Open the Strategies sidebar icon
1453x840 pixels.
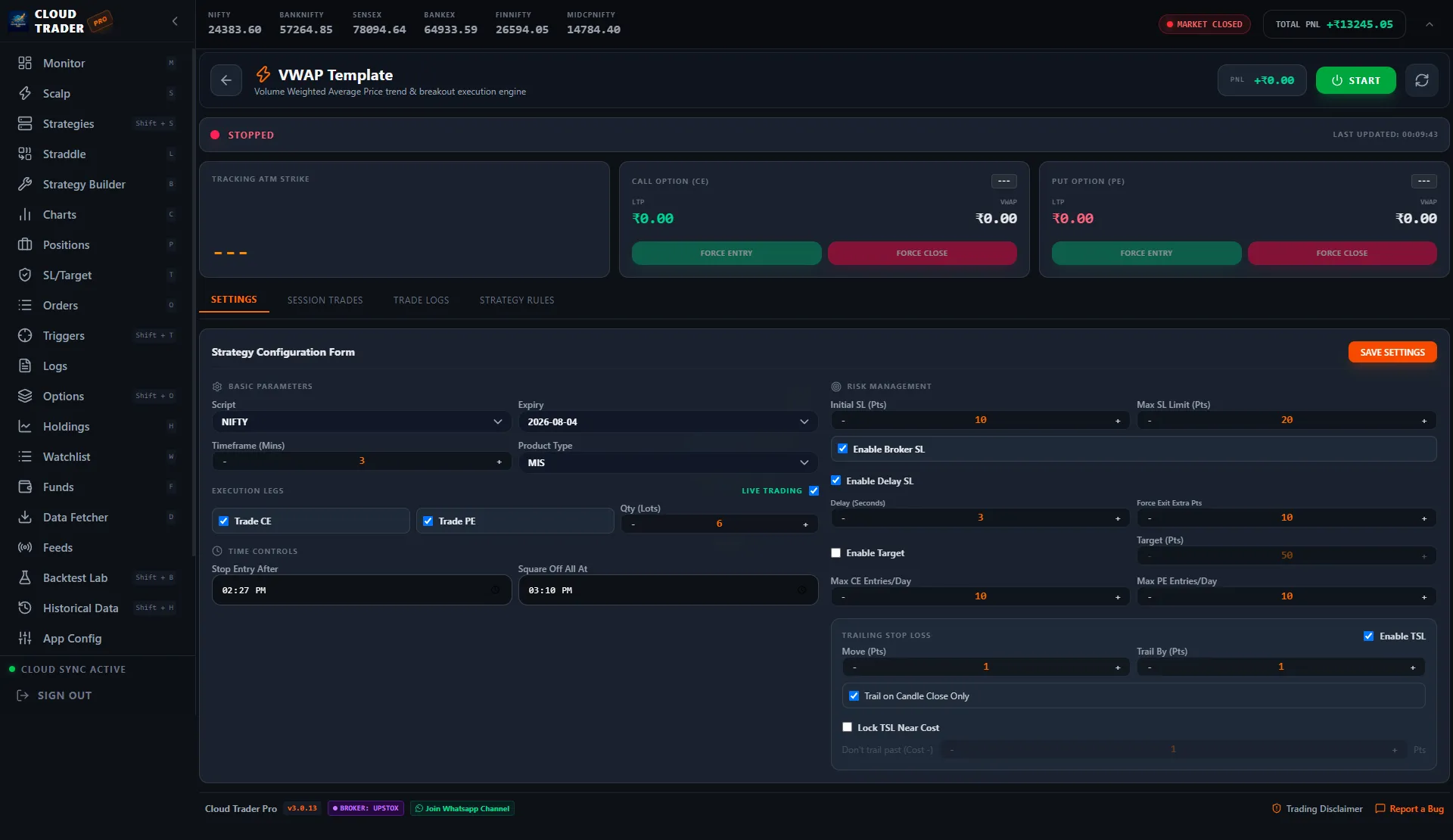tap(25, 123)
